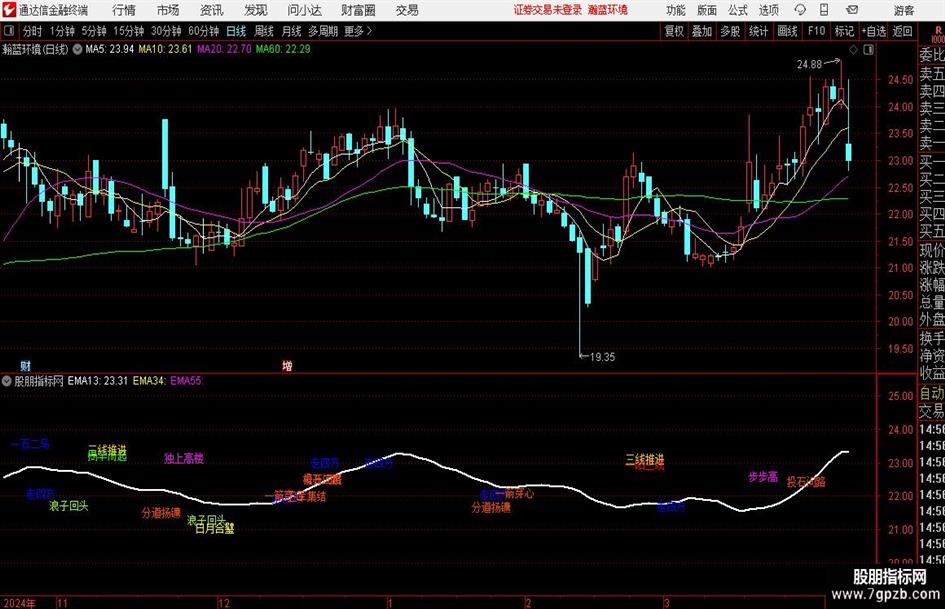The image size is (945, 609).
Task: Add stock with the +自选 button
Action: coord(873,31)
